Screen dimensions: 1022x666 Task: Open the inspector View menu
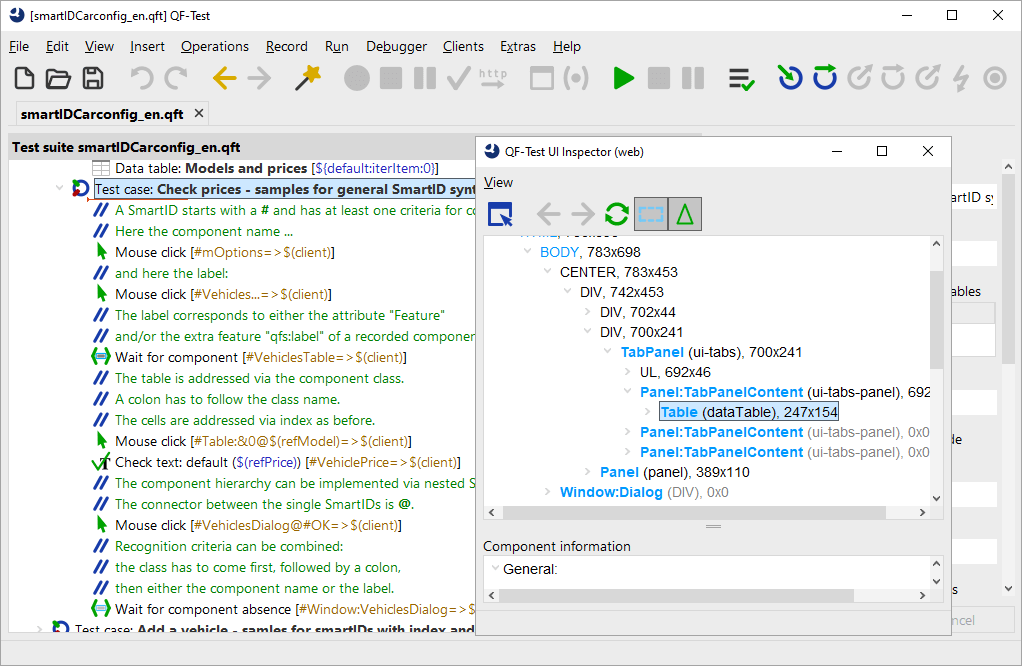click(x=498, y=182)
